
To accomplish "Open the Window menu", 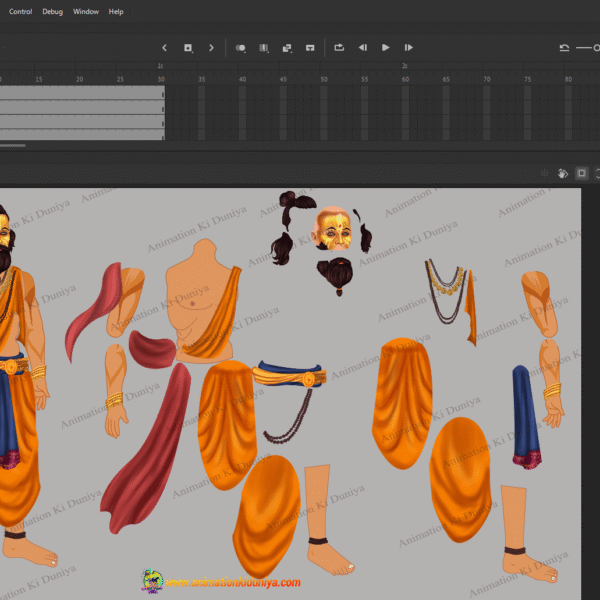I will tap(86, 11).
